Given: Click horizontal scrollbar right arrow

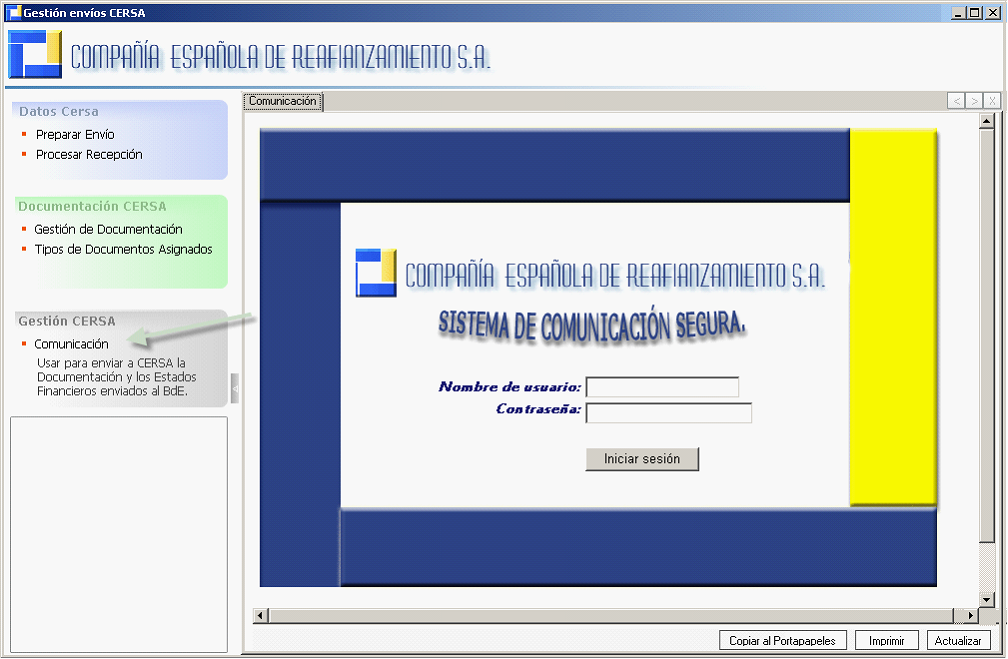Looking at the screenshot, I should (x=971, y=615).
